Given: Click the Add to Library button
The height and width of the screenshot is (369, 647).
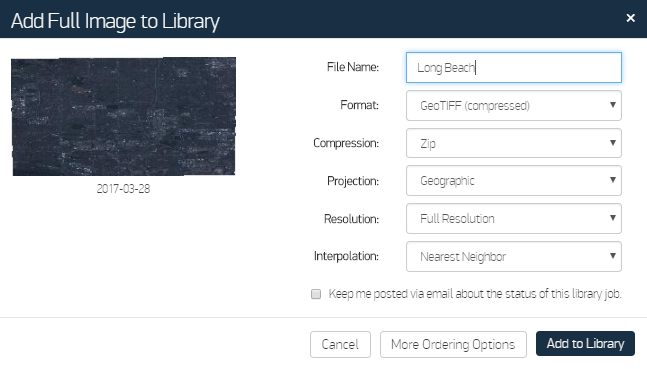Looking at the screenshot, I should (x=585, y=343).
